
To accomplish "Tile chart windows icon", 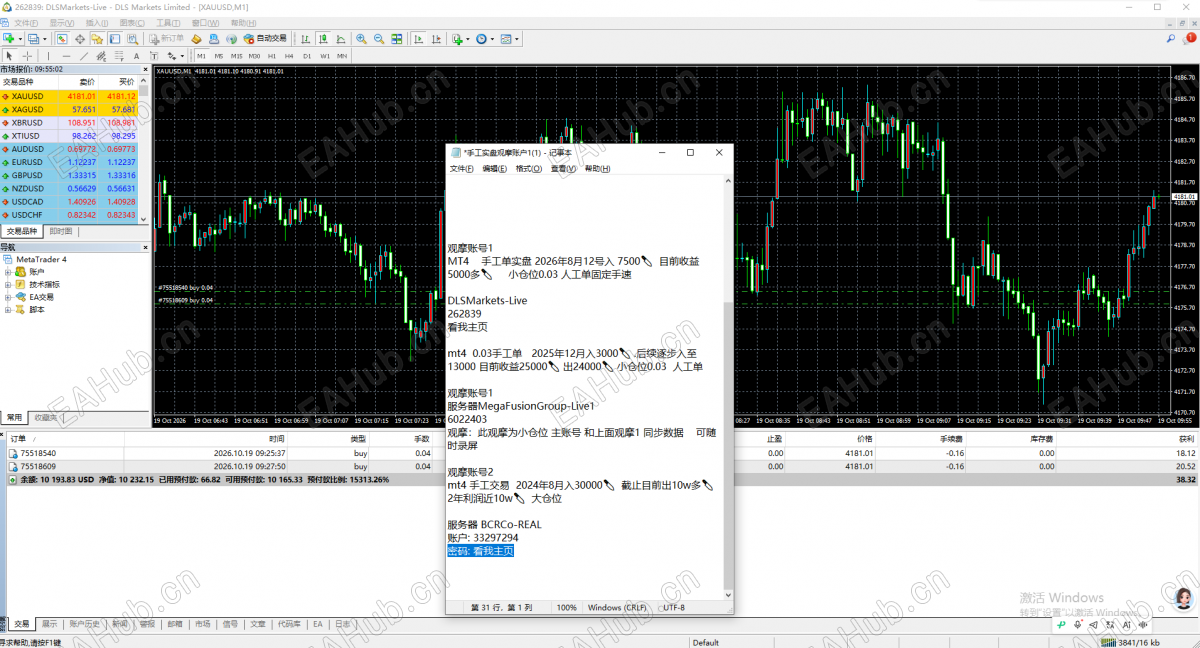I will tap(397, 39).
